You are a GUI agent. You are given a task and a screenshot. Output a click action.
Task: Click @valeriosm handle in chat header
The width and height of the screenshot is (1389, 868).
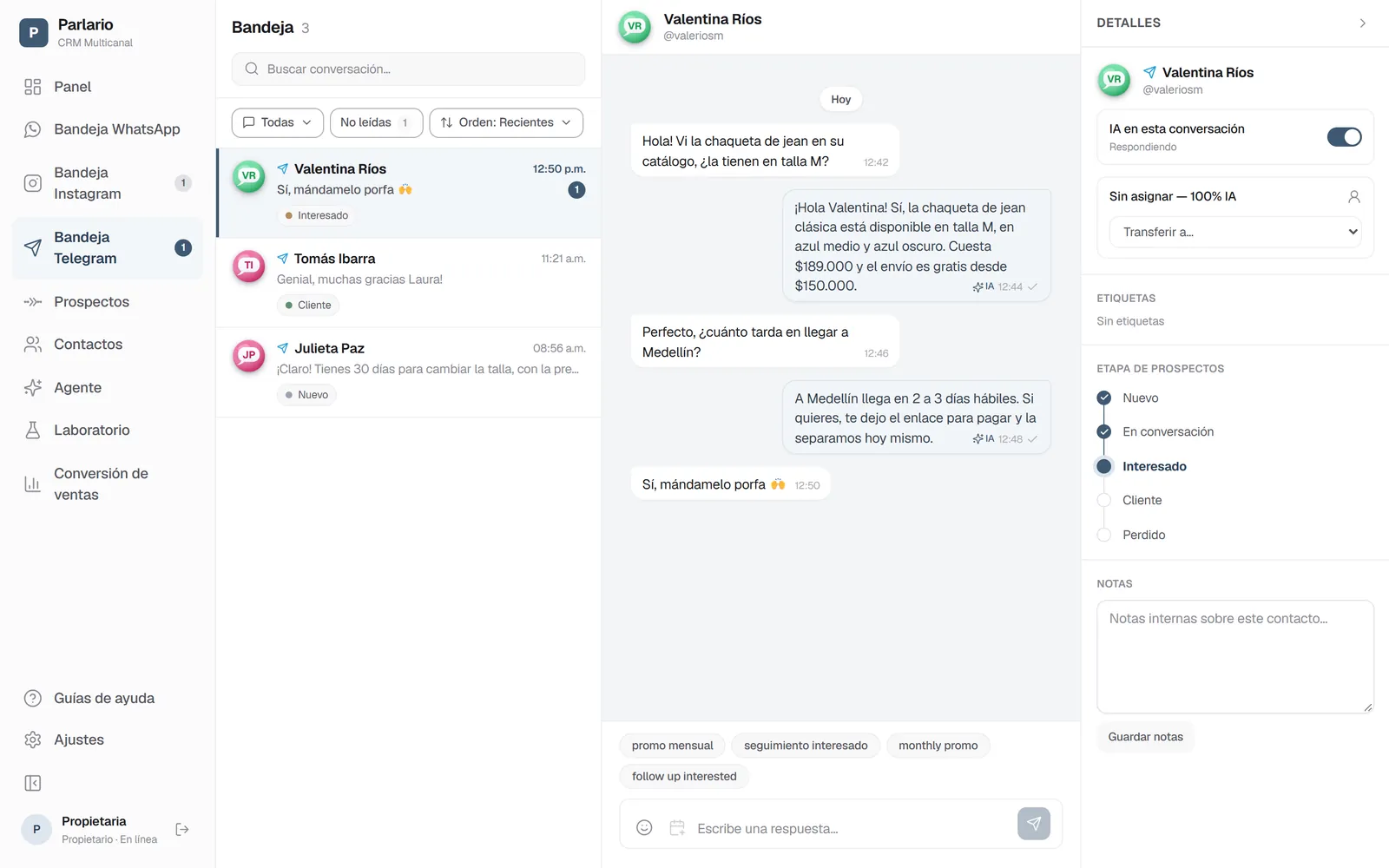click(694, 36)
